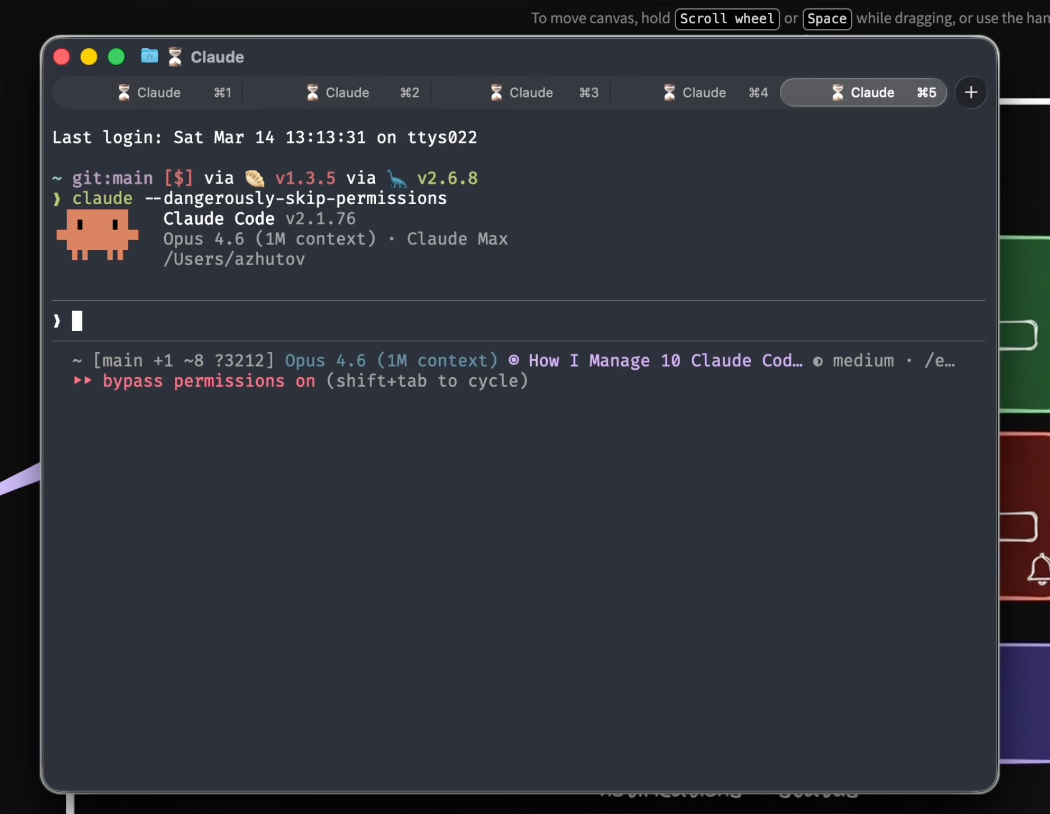Click the folder icon in the title bar
The width and height of the screenshot is (1050, 814).
coord(150,57)
